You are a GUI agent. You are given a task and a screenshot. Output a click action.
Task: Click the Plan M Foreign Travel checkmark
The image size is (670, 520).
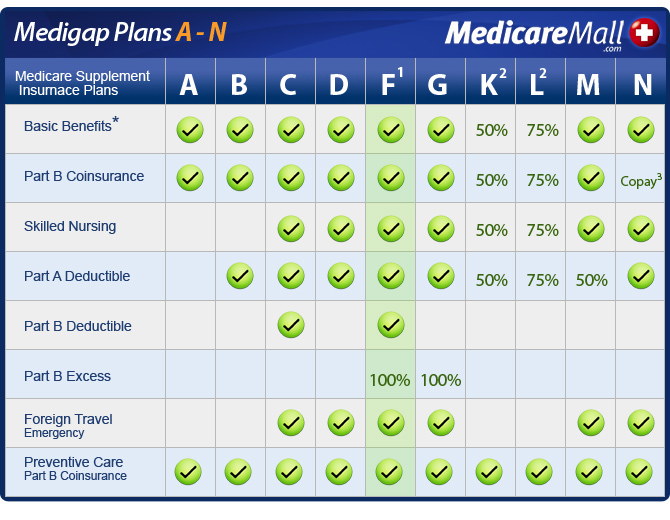pyautogui.click(x=590, y=423)
